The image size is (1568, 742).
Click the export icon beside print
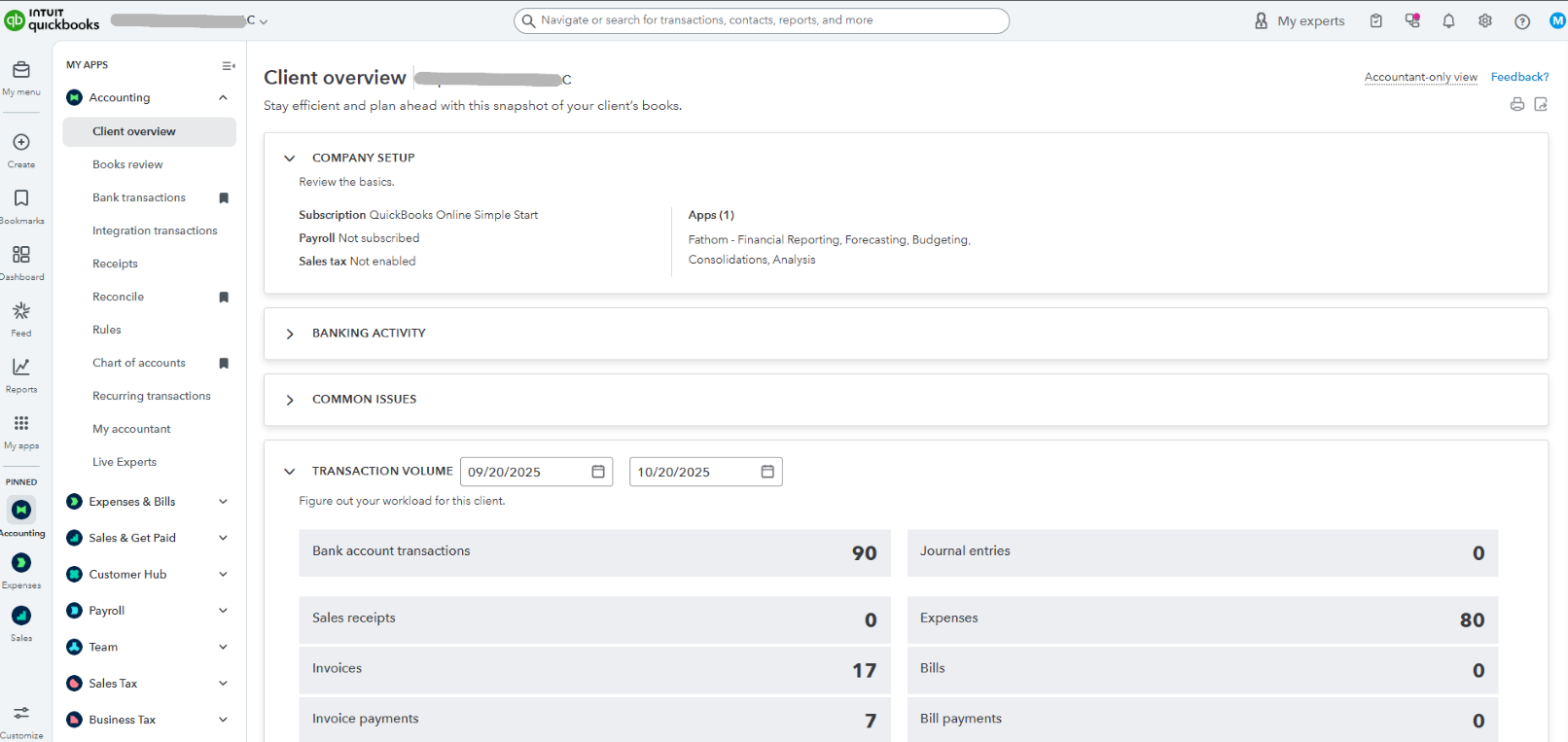point(1541,104)
